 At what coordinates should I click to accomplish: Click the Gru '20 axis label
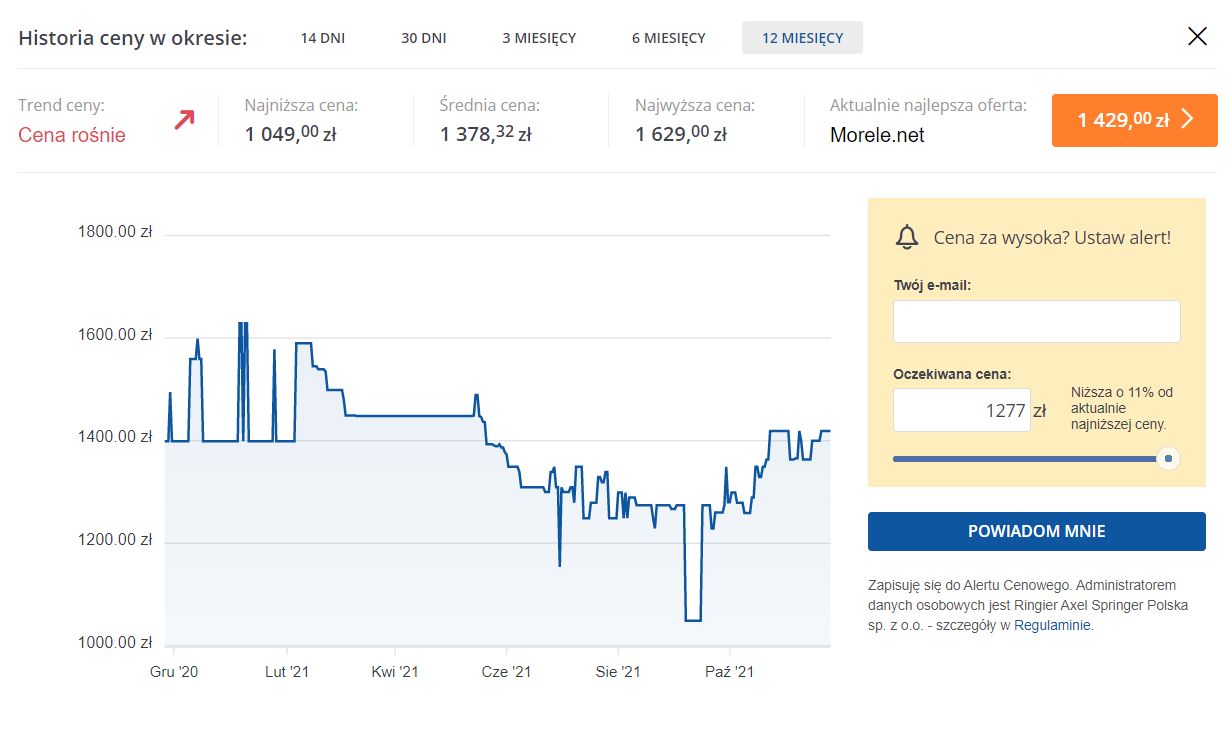(174, 672)
